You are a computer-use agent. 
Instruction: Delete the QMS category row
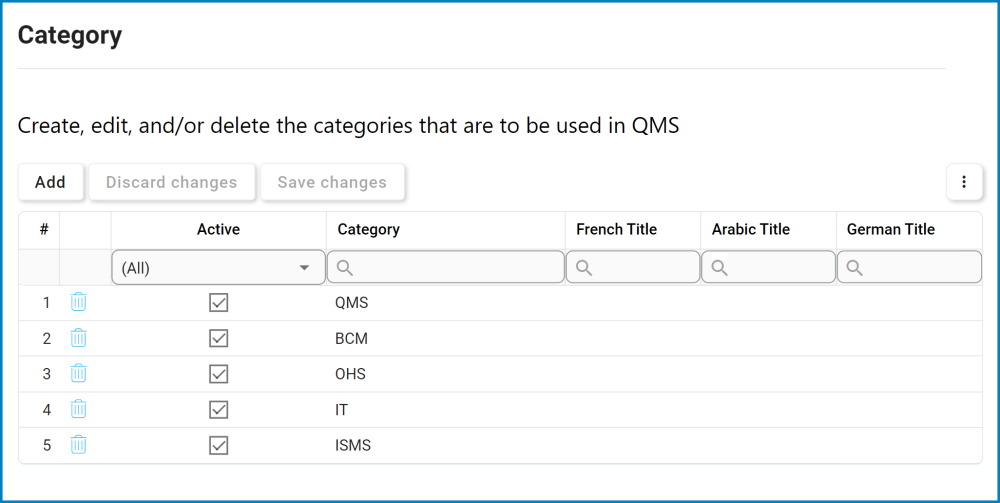tap(78, 302)
